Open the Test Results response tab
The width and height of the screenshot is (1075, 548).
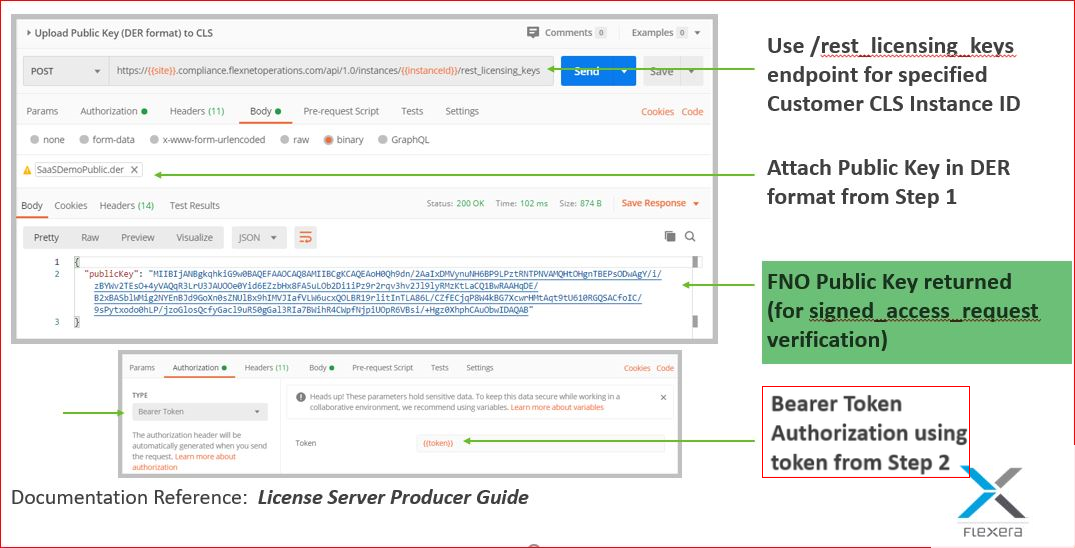[195, 205]
